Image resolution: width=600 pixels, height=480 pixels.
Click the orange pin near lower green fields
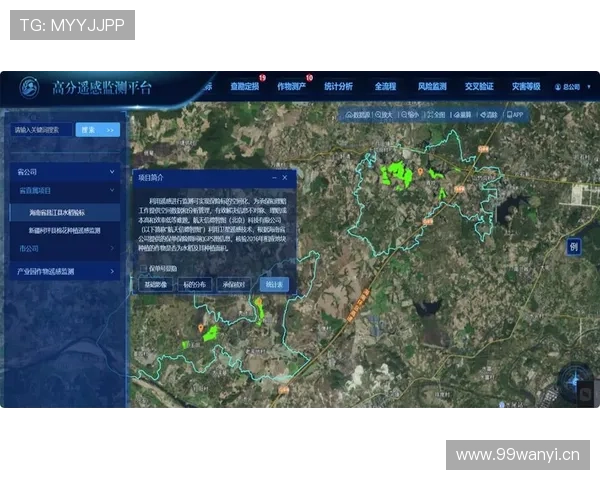[x=201, y=328]
